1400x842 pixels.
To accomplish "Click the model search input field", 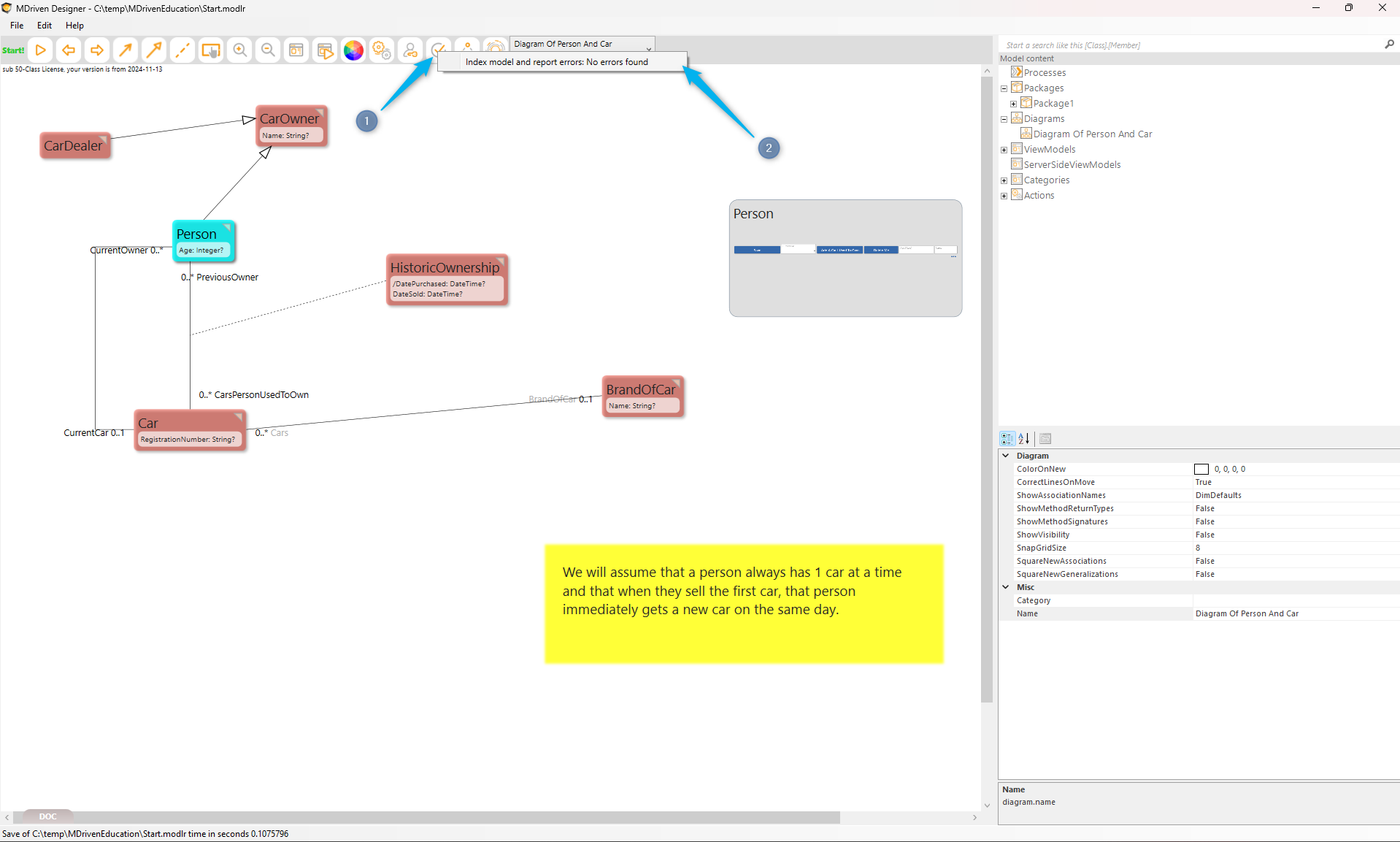I will (1190, 45).
